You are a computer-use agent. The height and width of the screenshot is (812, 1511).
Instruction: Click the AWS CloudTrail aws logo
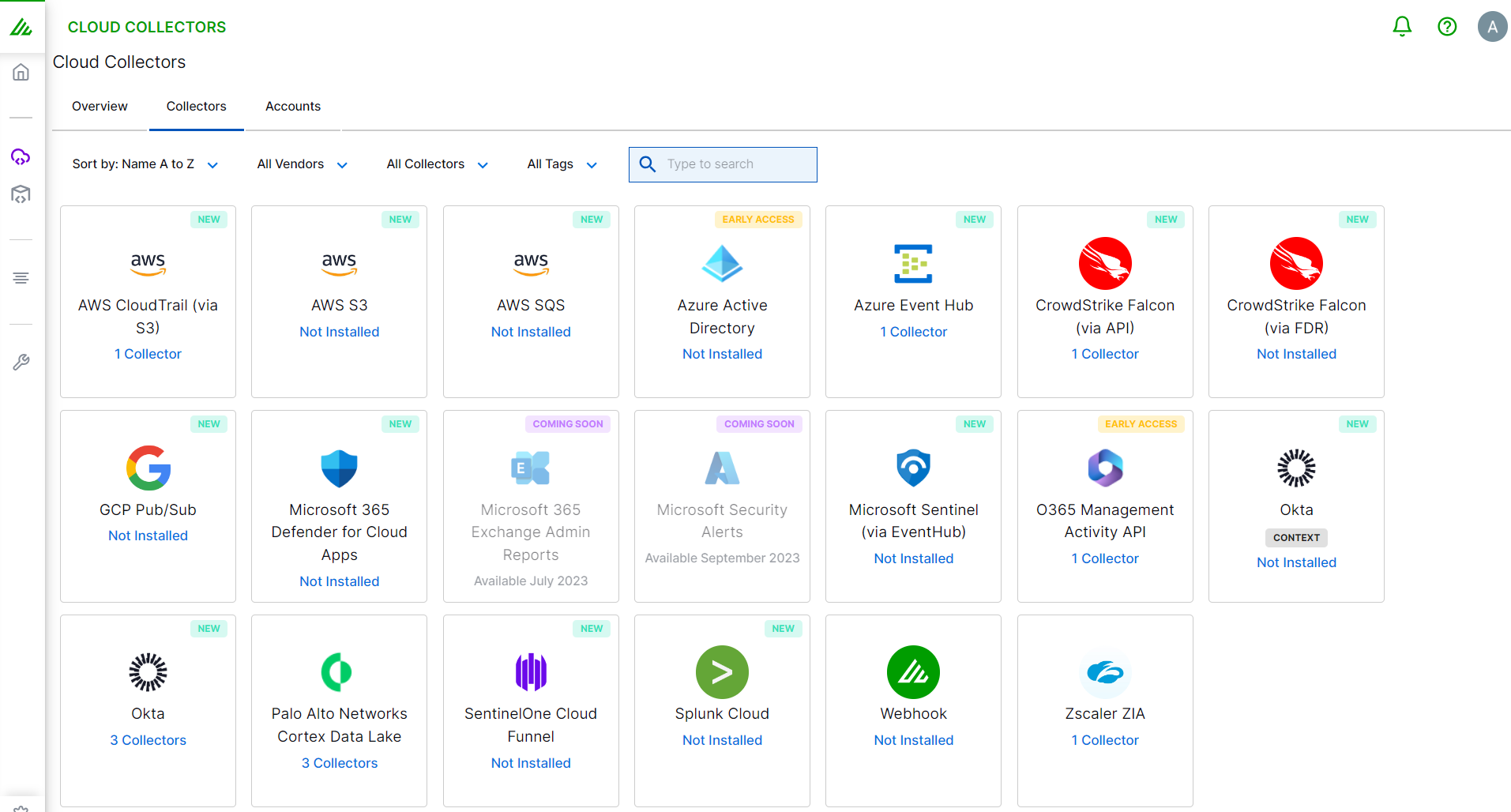point(148,264)
